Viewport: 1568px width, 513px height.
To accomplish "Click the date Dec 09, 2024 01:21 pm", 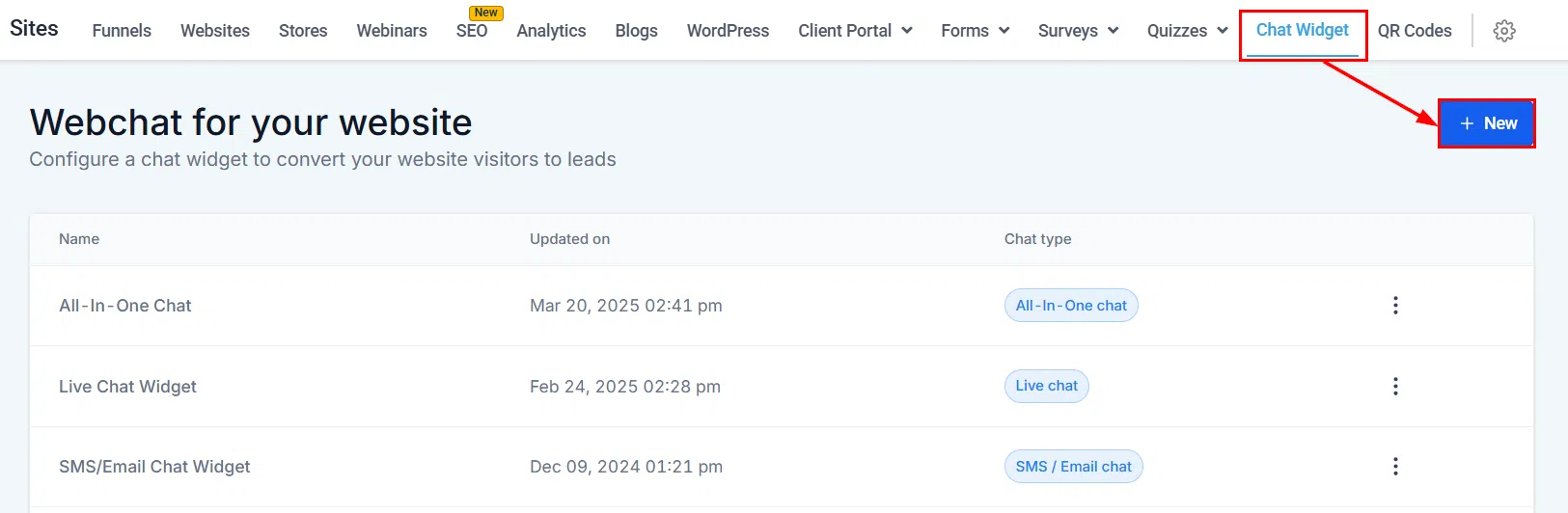I will pos(626,467).
